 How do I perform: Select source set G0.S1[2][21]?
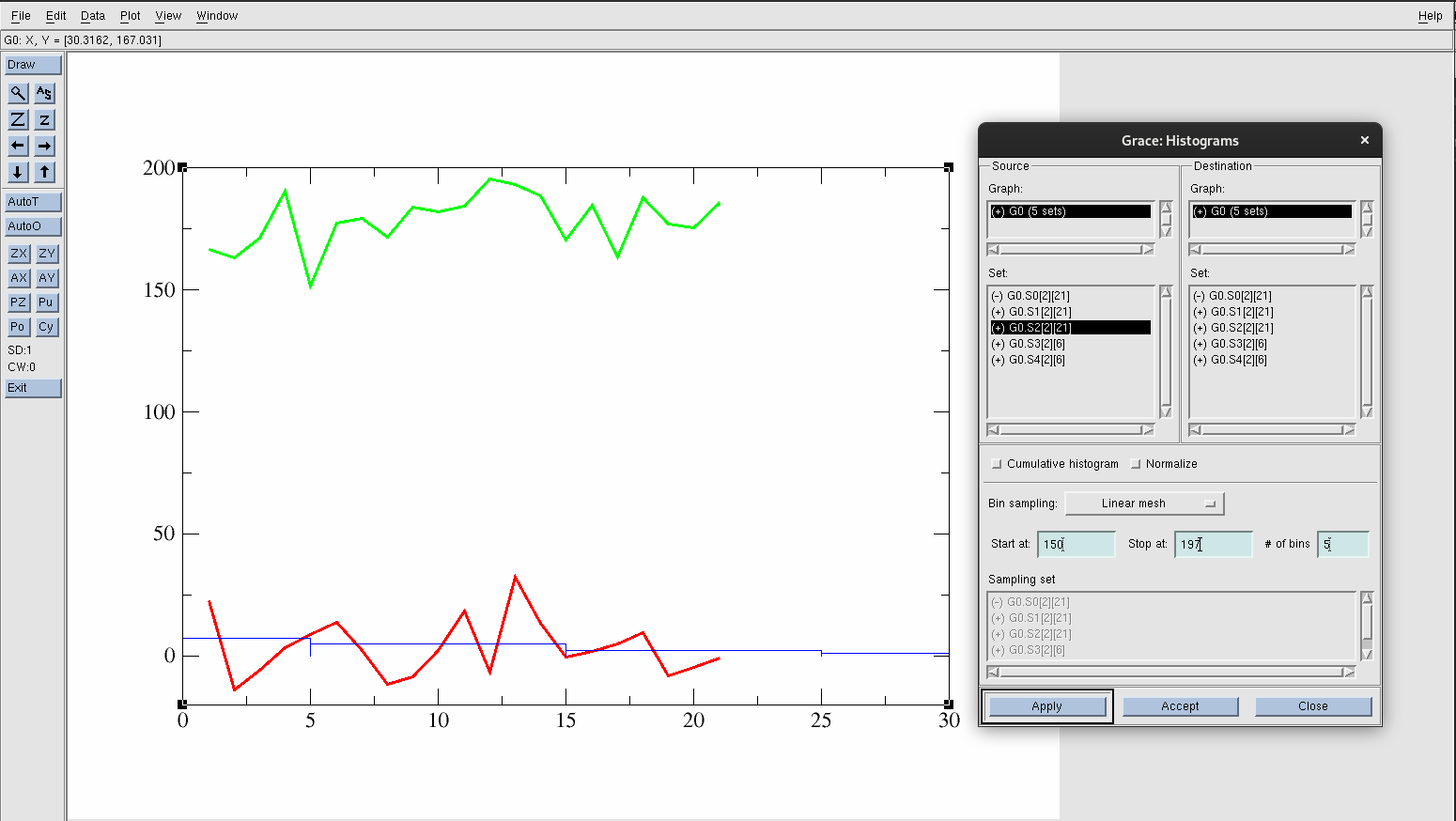coord(1039,312)
